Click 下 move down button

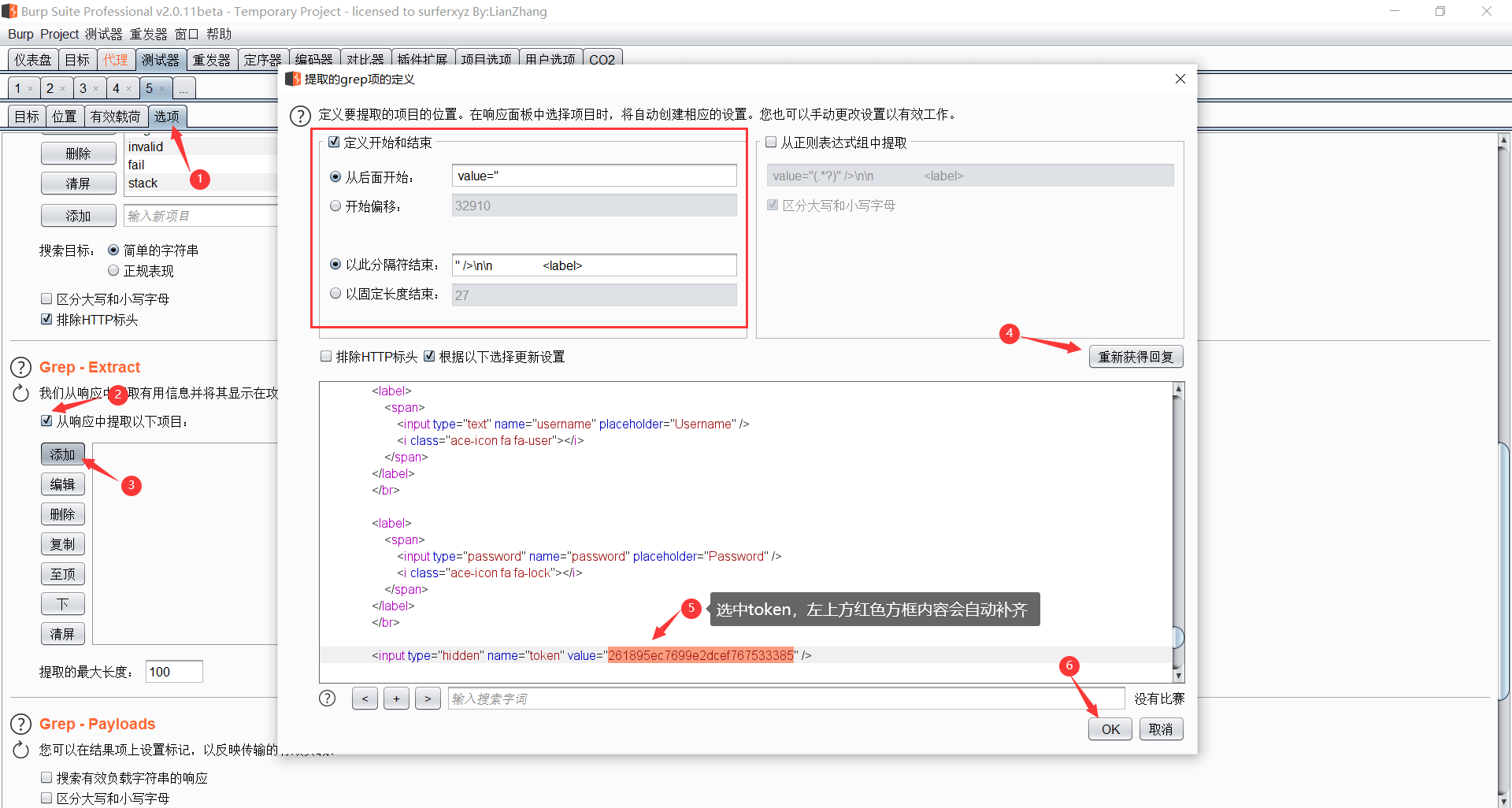pos(63,604)
